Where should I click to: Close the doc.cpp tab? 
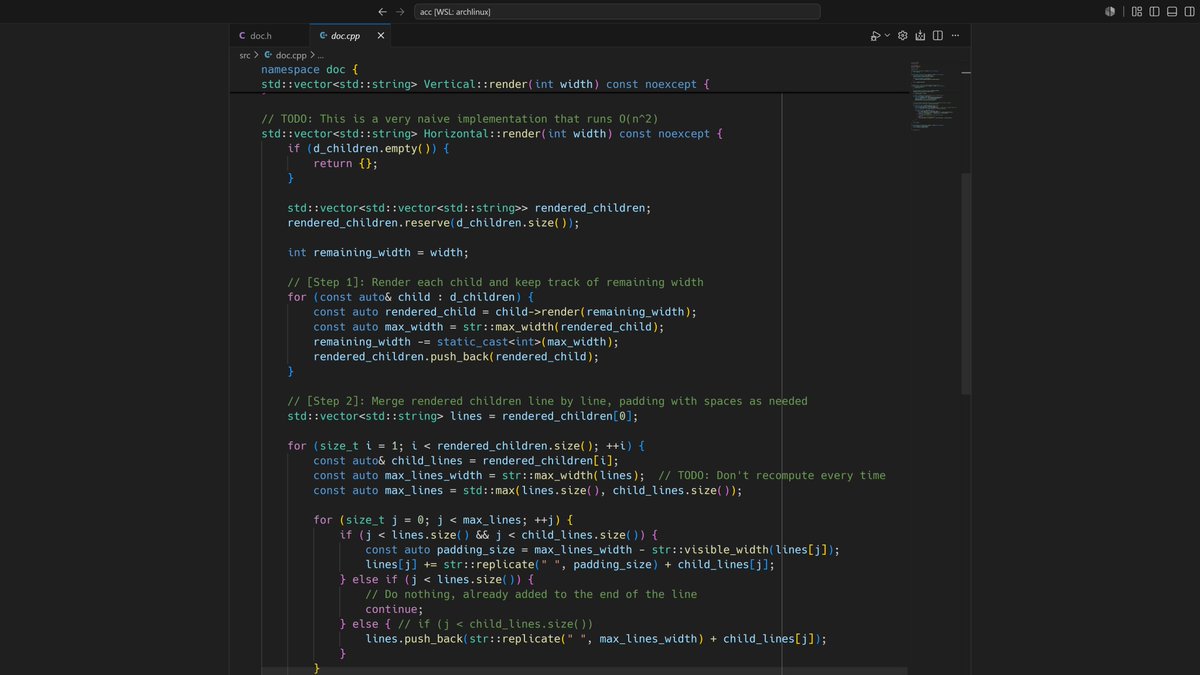click(x=380, y=36)
